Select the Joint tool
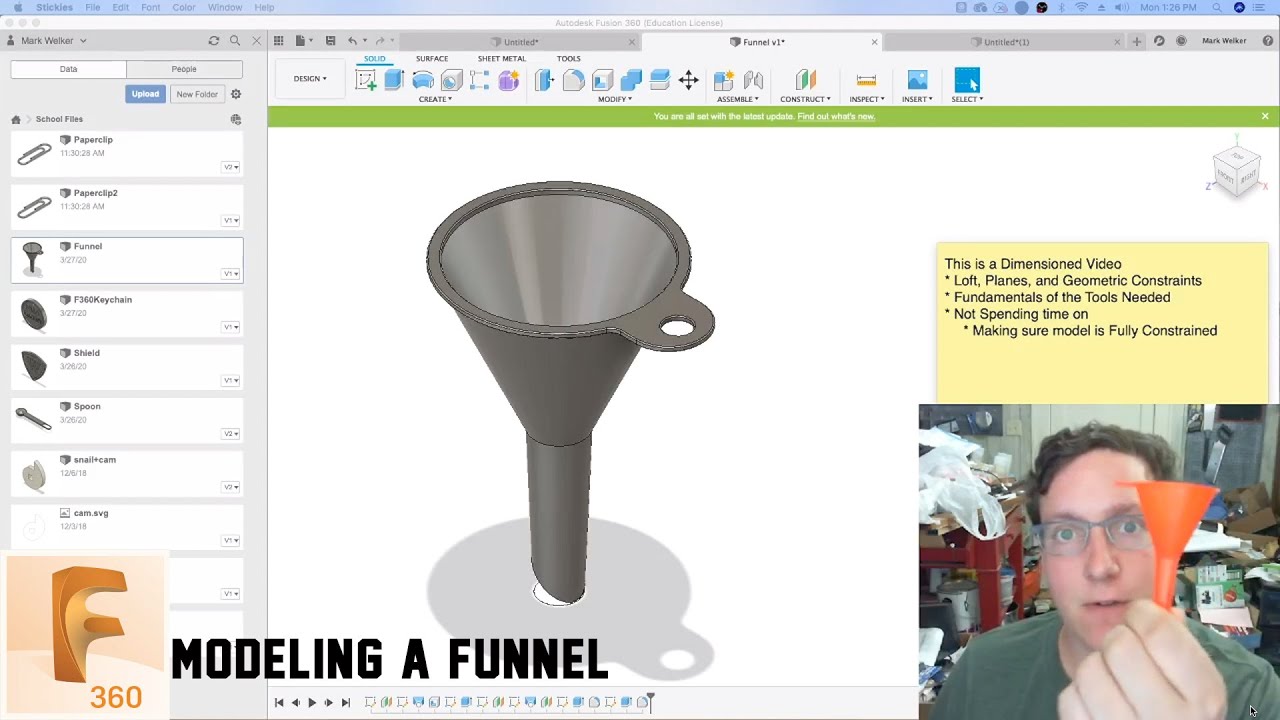 tap(753, 81)
